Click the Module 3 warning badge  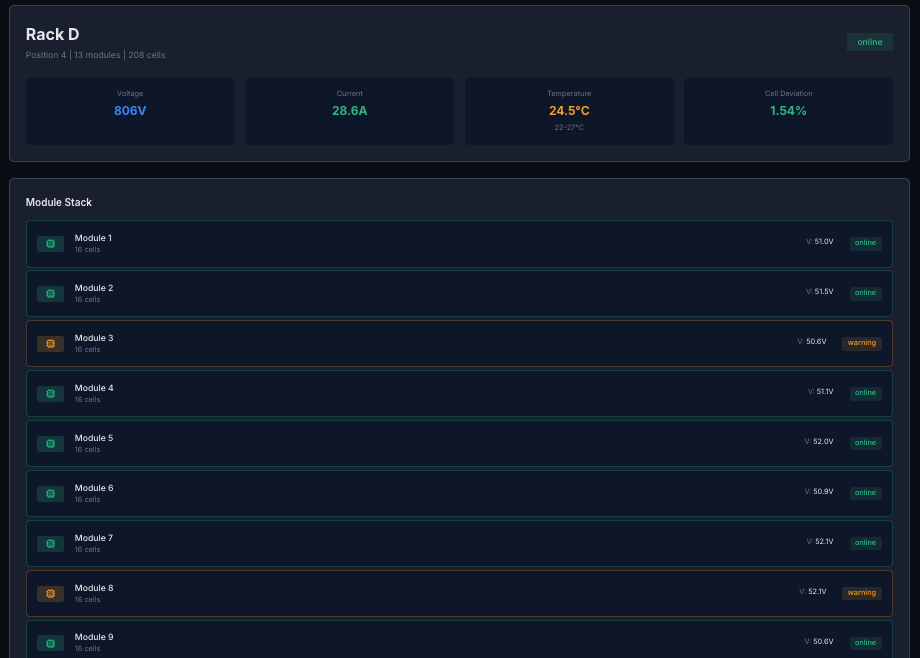tap(861, 343)
